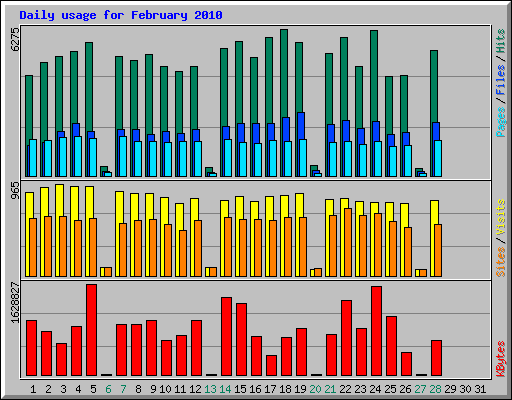Click the cyan Pages bar for day 9

click(x=153, y=159)
